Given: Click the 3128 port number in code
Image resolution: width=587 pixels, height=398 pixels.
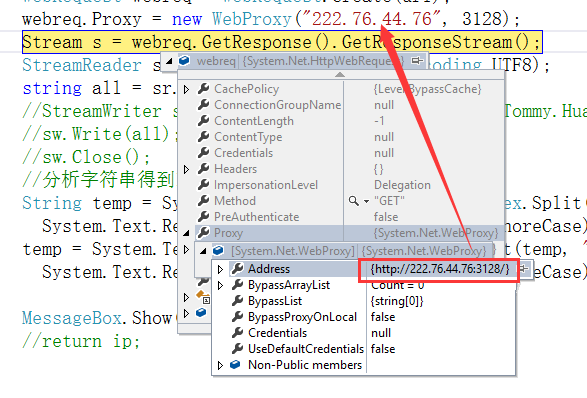Looking at the screenshot, I should [x=482, y=19].
